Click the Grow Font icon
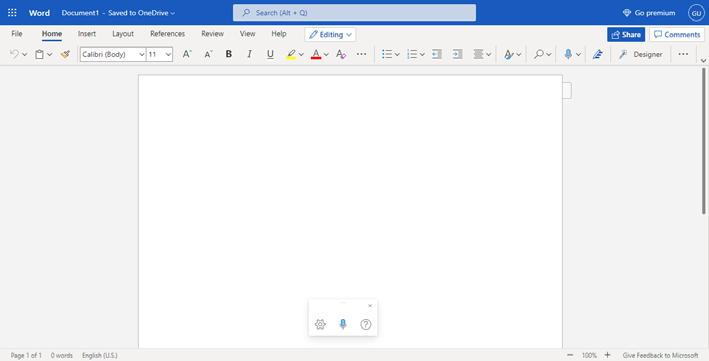Screen dimensions: 709x361 (187, 54)
